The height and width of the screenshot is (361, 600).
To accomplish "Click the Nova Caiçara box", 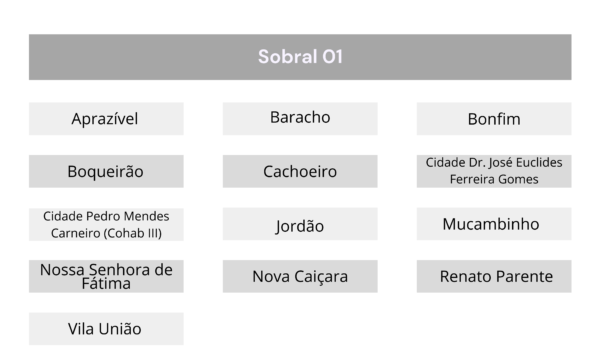I will coord(300,276).
